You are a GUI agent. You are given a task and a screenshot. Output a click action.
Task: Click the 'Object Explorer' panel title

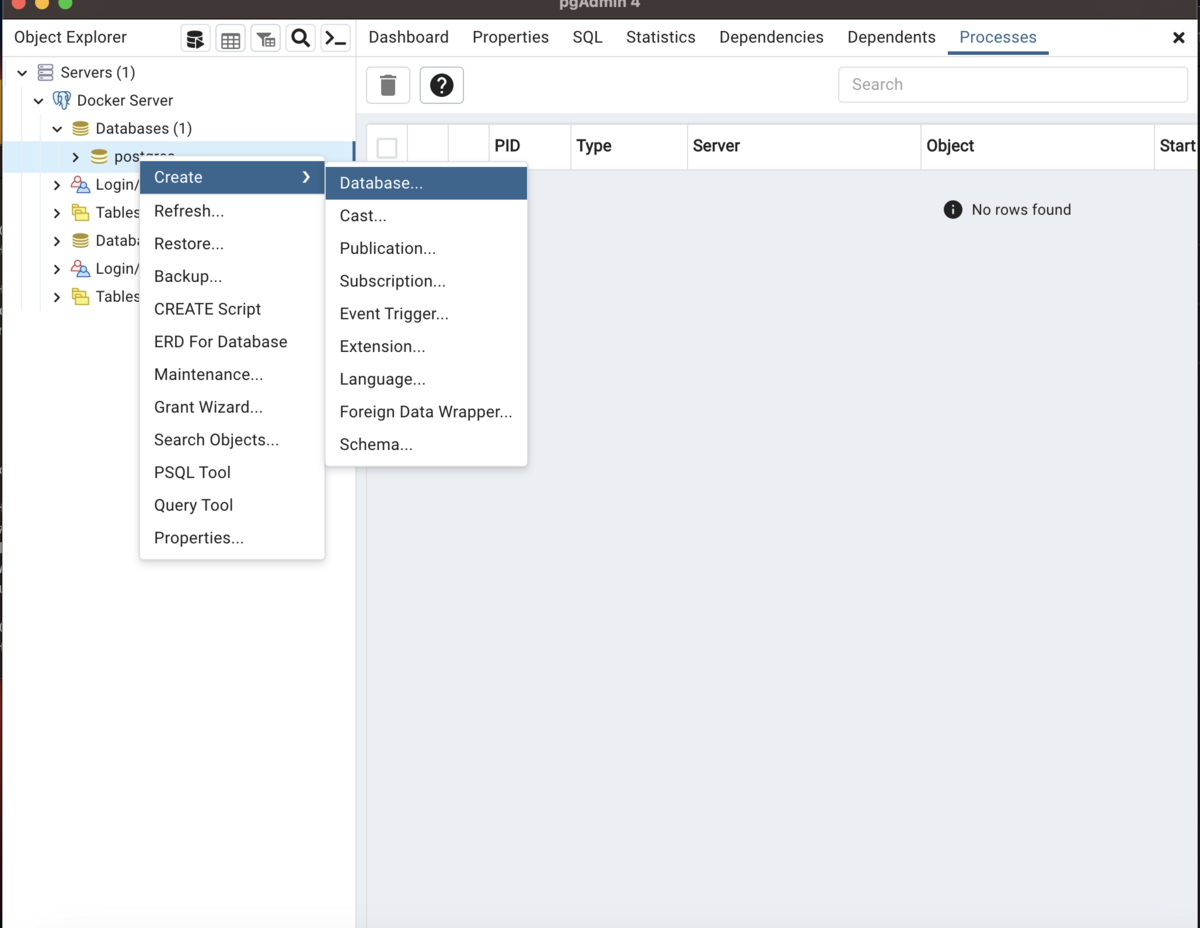coord(70,37)
